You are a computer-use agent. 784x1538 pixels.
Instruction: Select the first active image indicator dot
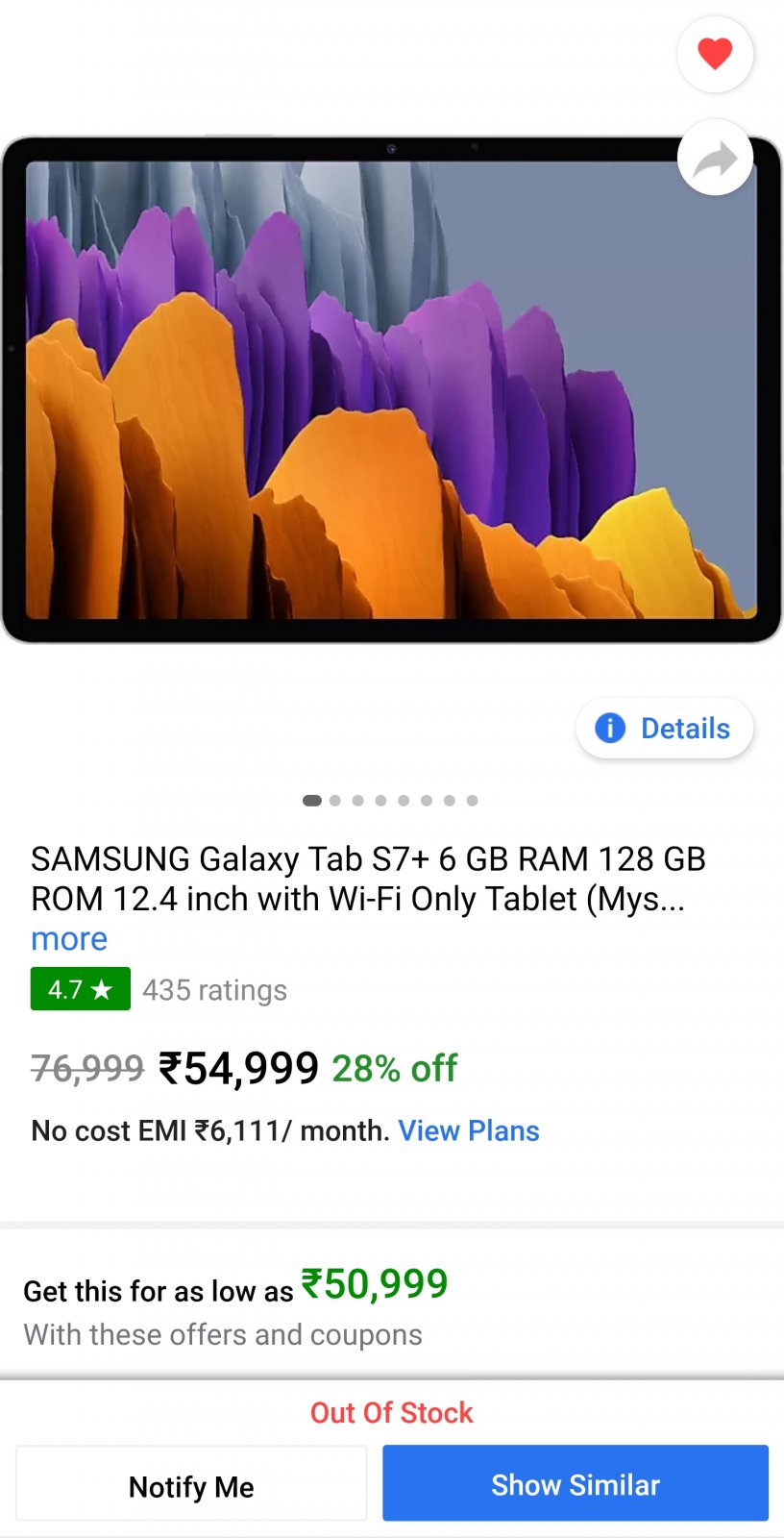tap(312, 801)
